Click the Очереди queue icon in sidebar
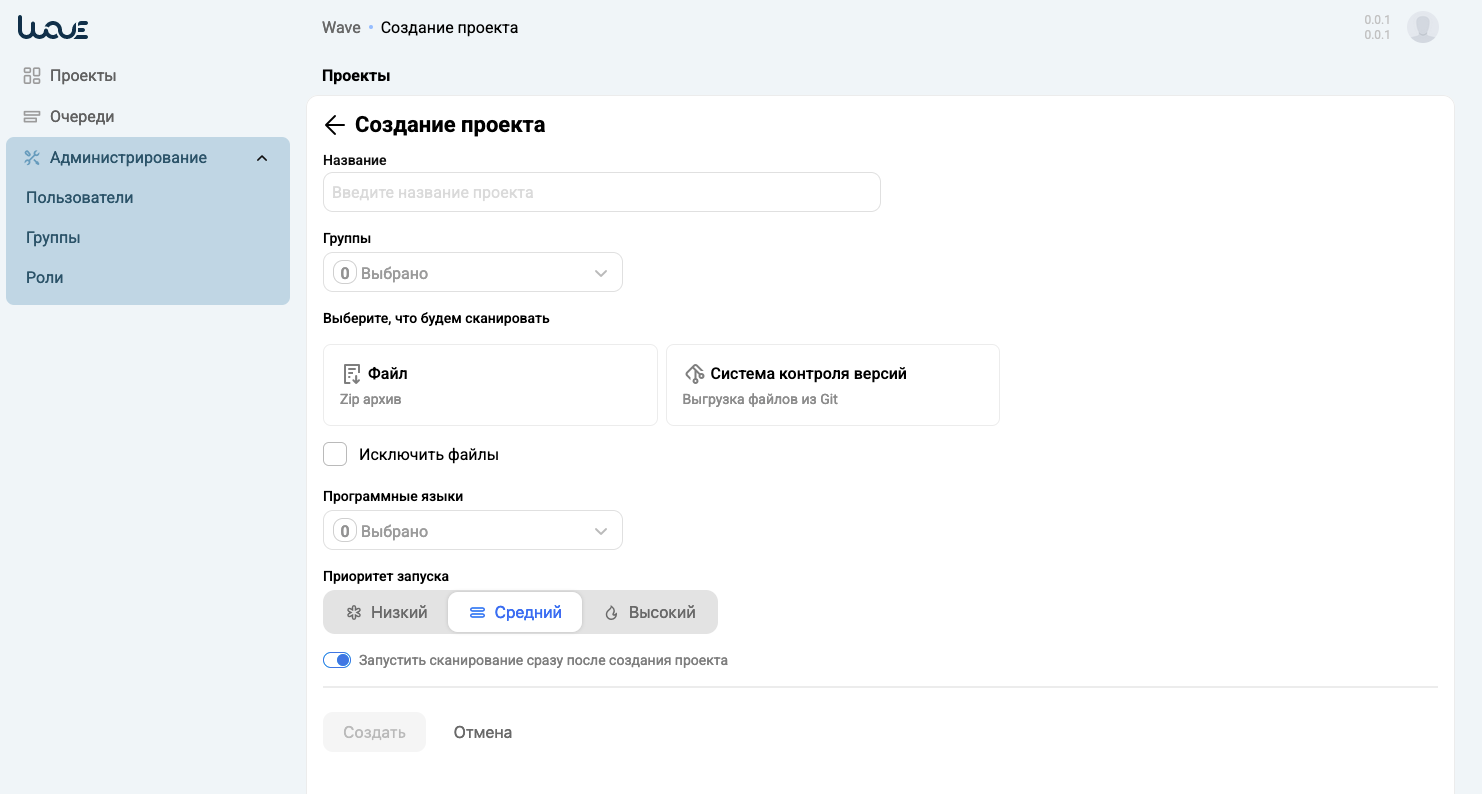Viewport: 1482px width, 794px height. point(32,117)
